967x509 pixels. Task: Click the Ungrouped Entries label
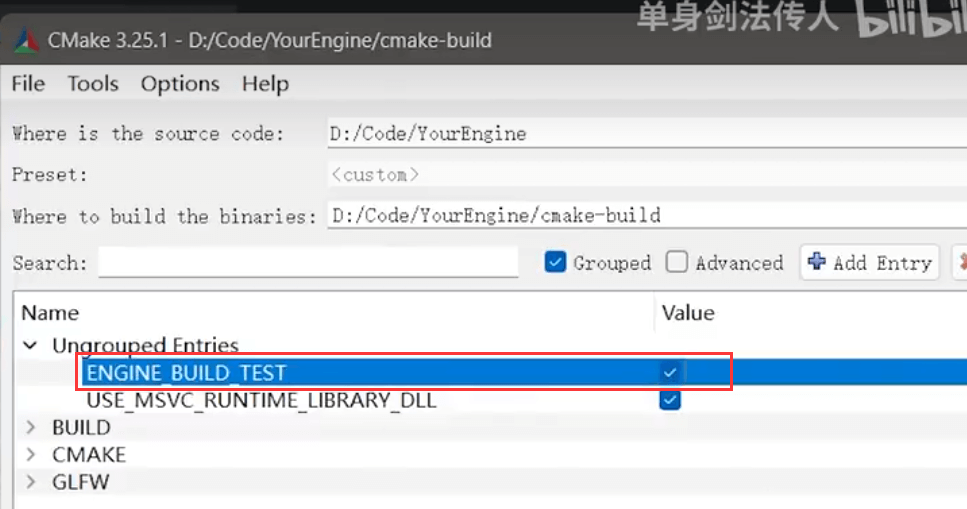coord(146,345)
